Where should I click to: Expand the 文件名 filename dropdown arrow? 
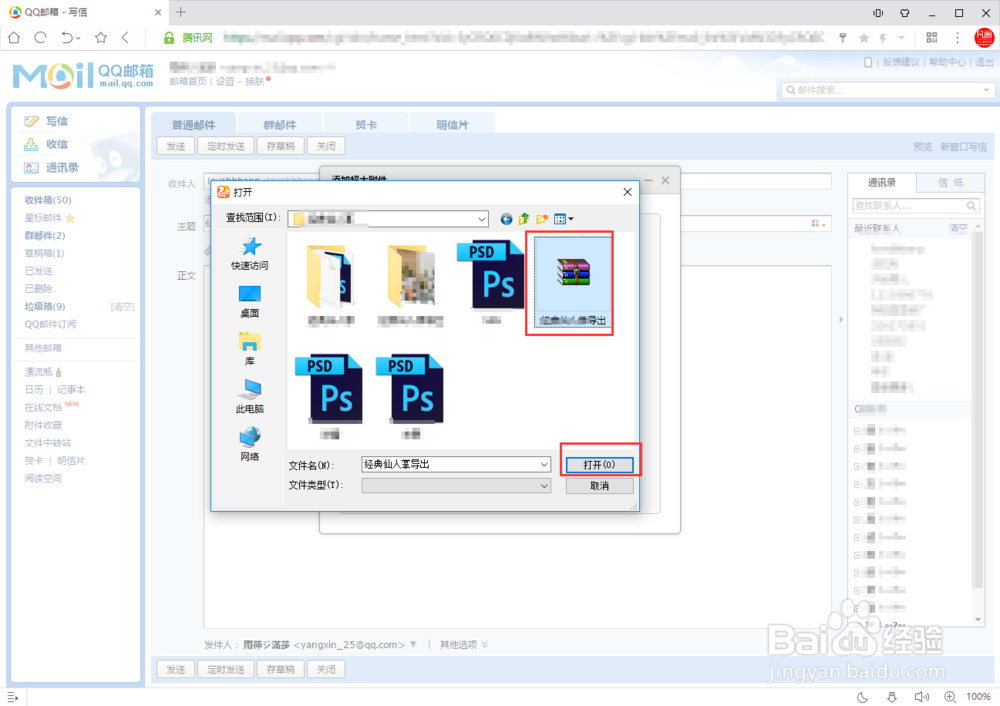click(x=544, y=465)
